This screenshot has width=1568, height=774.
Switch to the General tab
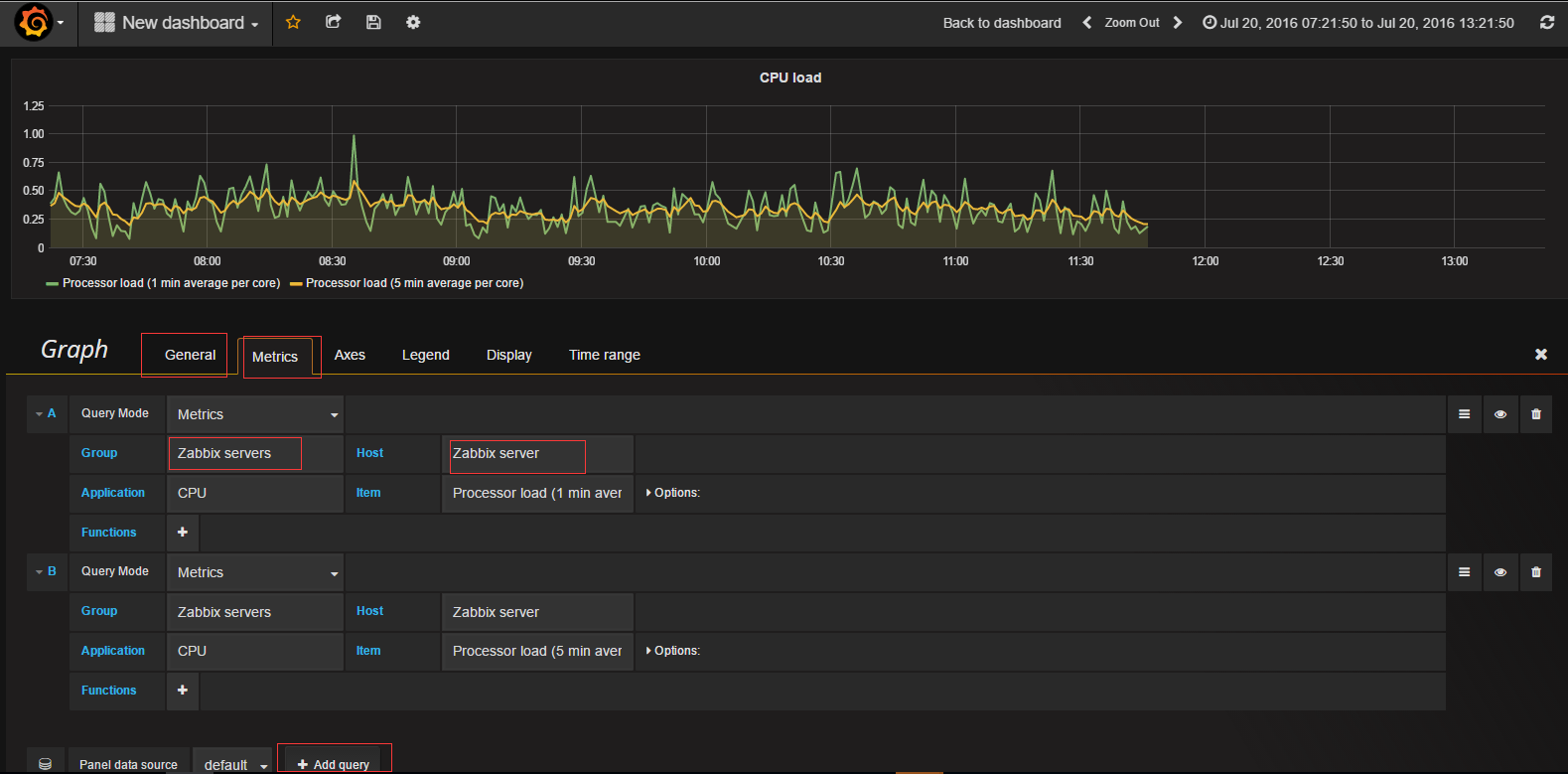point(190,355)
